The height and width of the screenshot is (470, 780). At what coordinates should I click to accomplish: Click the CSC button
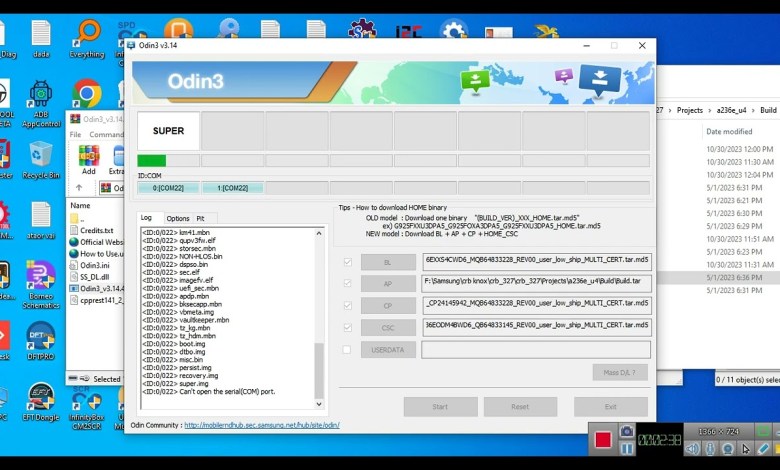tap(388, 327)
